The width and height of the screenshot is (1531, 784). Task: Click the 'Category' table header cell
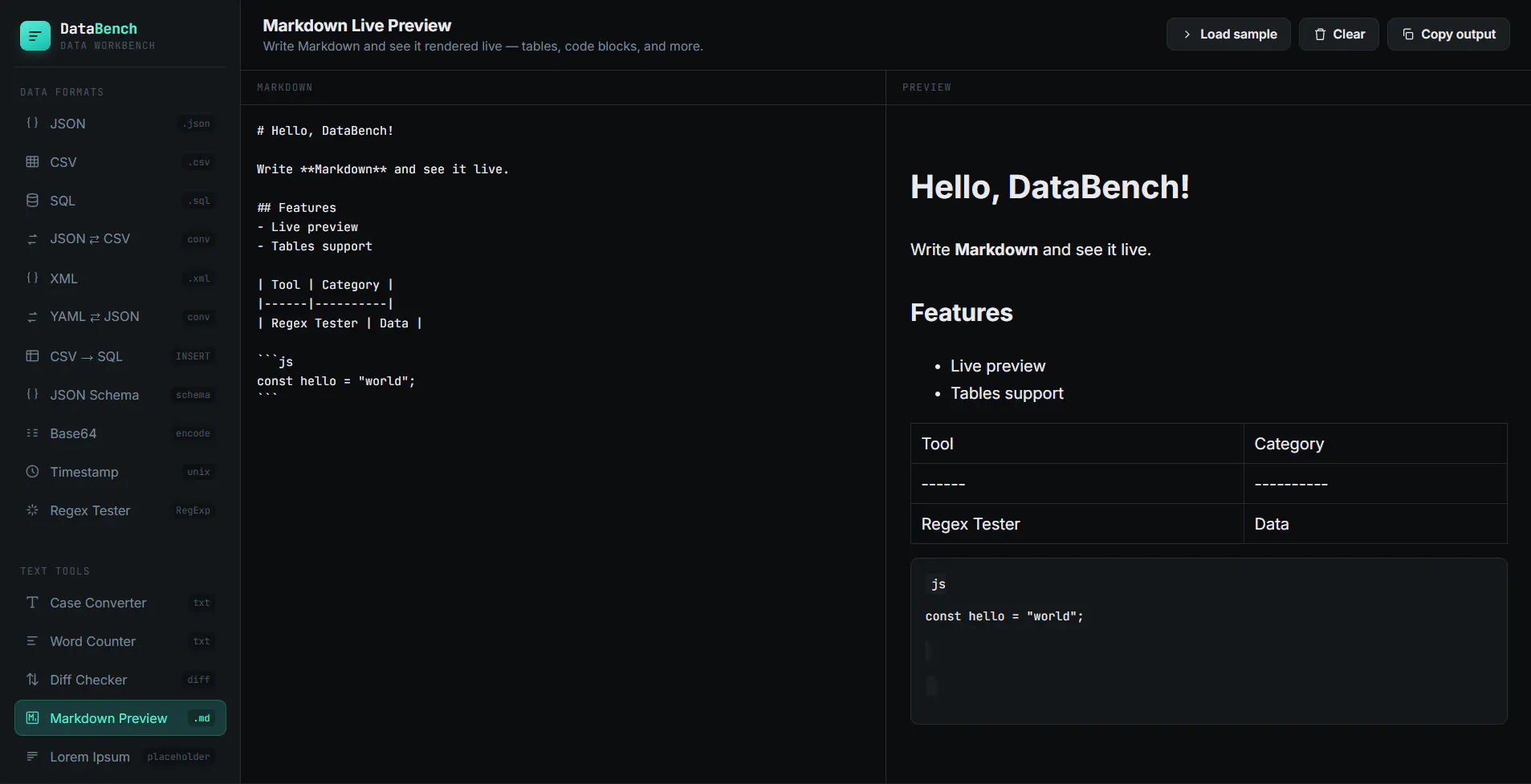click(x=1375, y=444)
